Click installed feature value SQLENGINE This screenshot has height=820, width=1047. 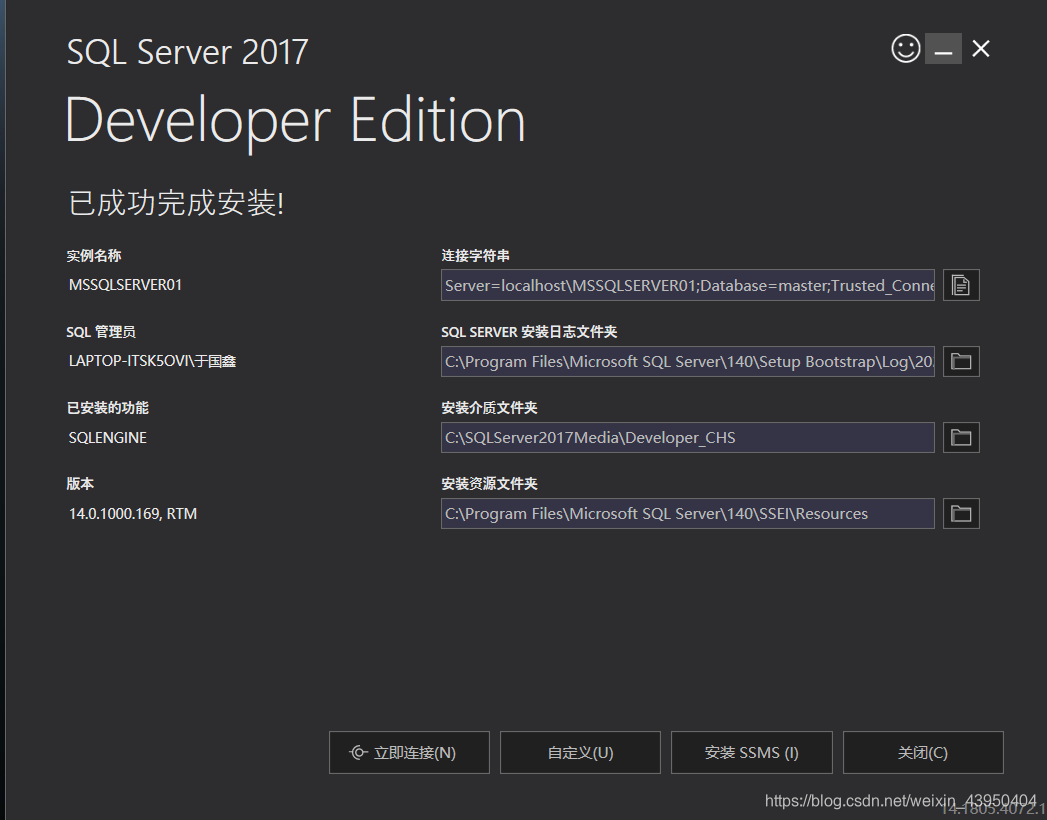coord(108,437)
